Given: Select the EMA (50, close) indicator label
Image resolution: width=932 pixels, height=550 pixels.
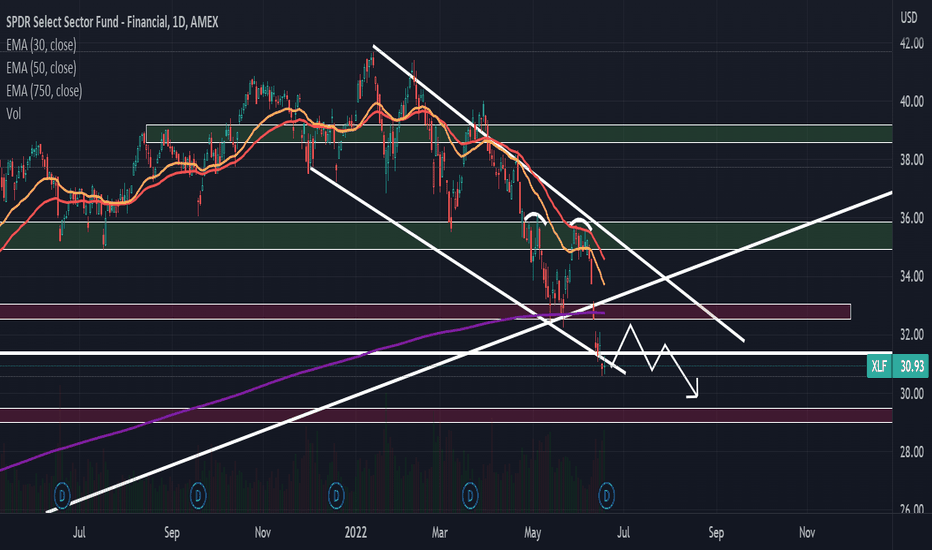Looking at the screenshot, I should pos(41,68).
